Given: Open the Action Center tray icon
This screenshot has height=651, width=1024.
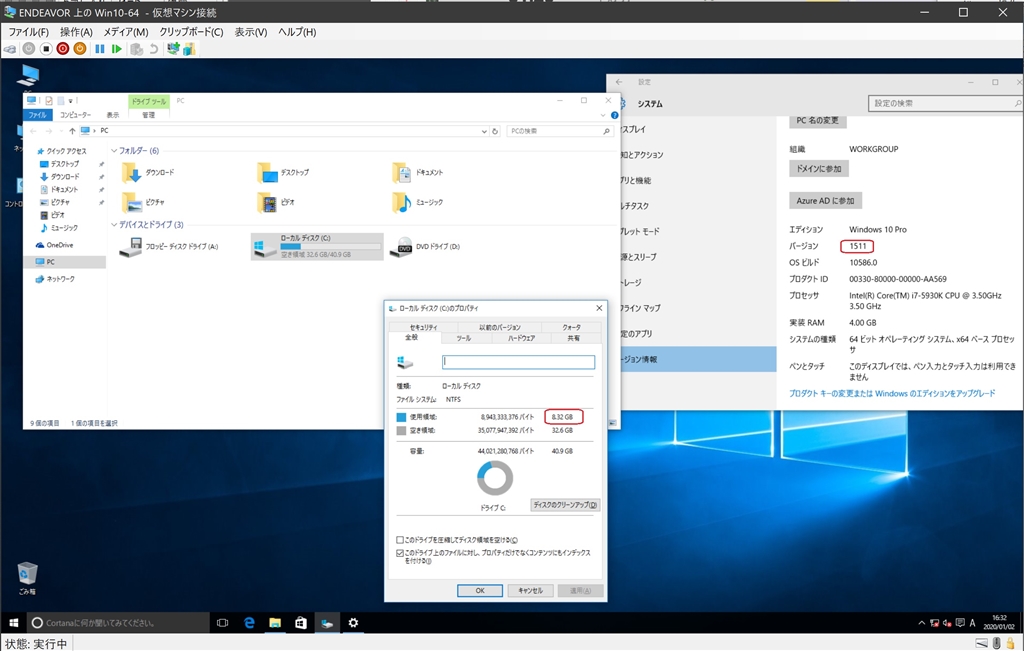Looking at the screenshot, I should (x=960, y=623).
